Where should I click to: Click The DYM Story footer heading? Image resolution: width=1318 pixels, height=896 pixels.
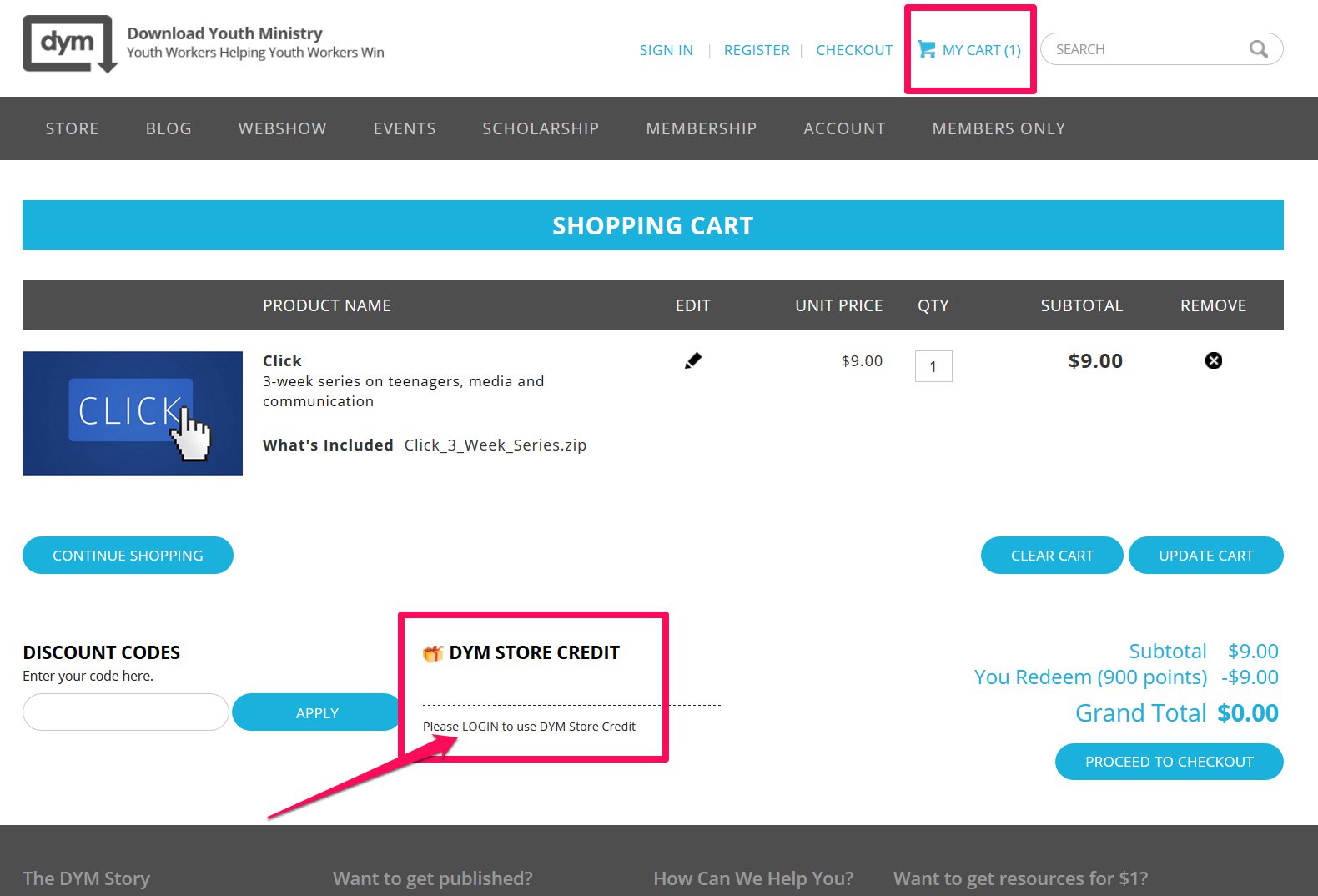[86, 878]
